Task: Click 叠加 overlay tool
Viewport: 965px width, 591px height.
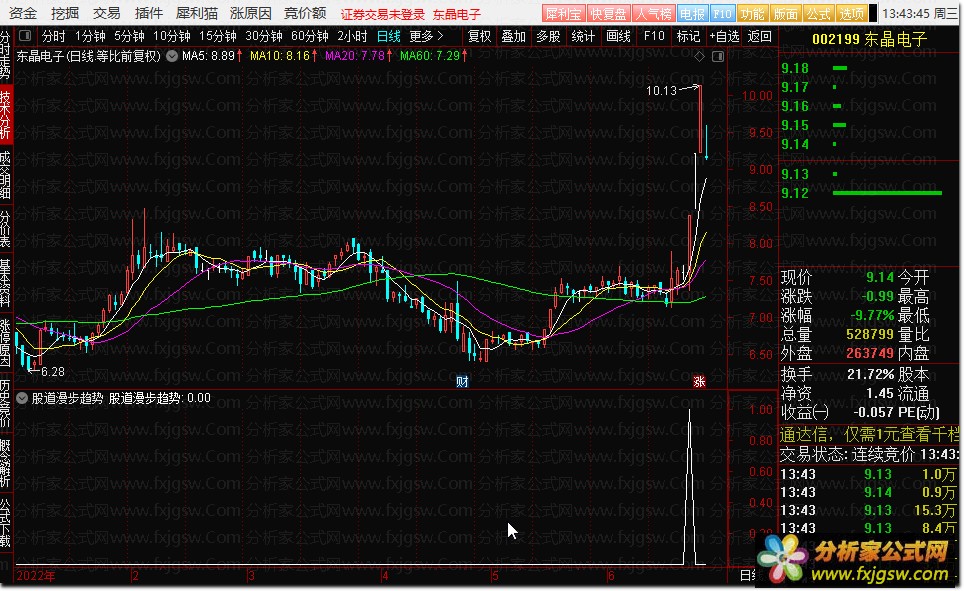Action: [x=513, y=36]
